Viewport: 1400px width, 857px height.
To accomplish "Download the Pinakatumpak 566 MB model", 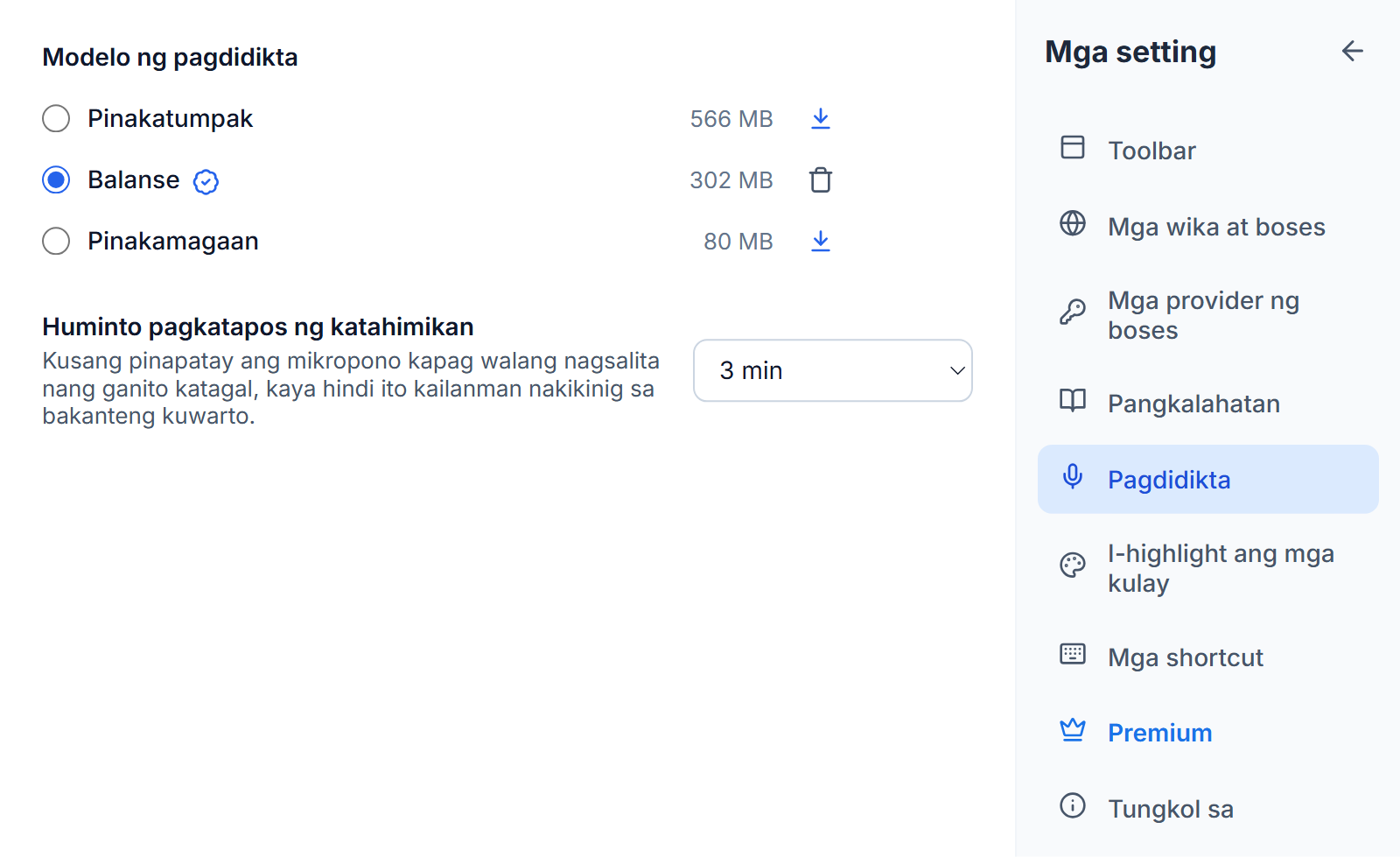I will 820,119.
